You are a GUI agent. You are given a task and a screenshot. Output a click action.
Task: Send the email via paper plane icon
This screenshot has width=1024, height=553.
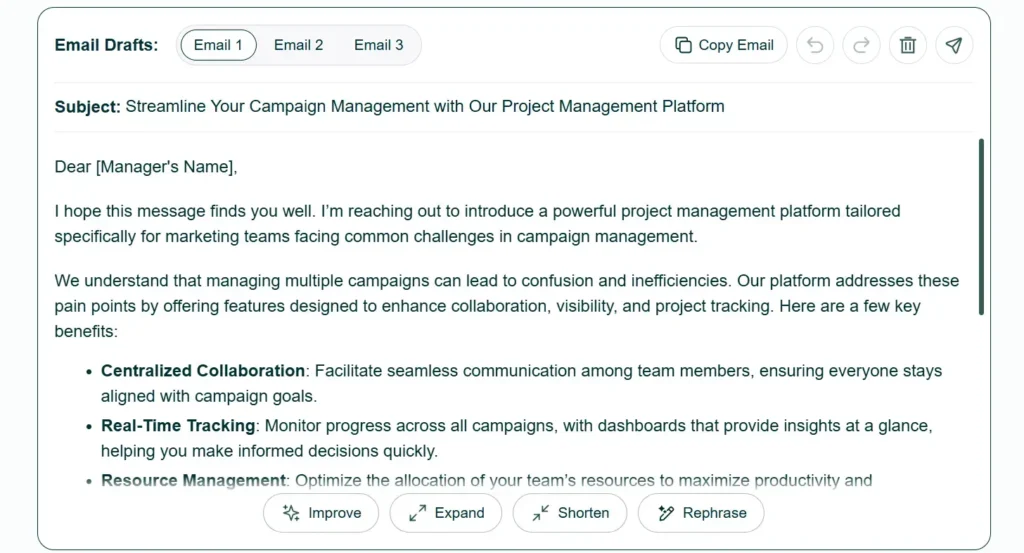(954, 45)
